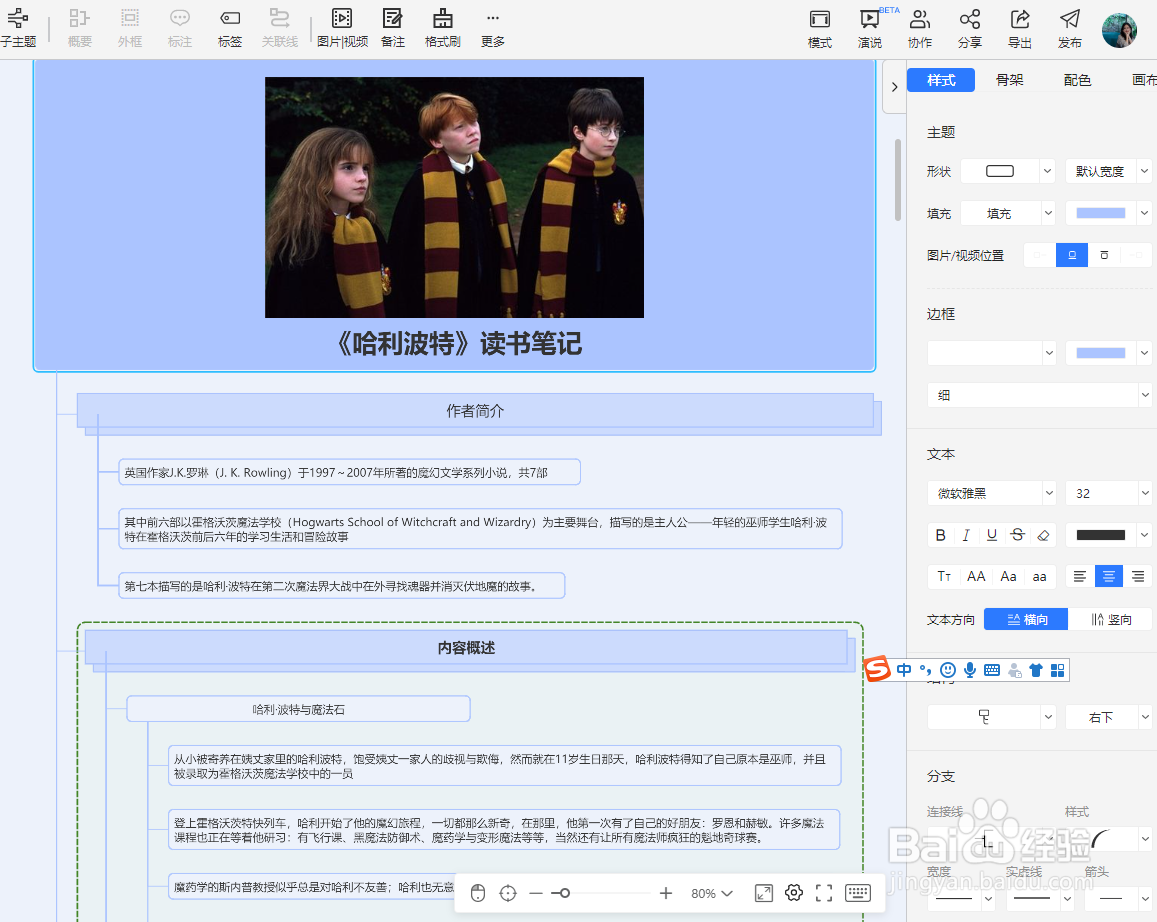Click the 导出 export icon
Image resolution: width=1157 pixels, height=922 pixels.
(1020, 29)
